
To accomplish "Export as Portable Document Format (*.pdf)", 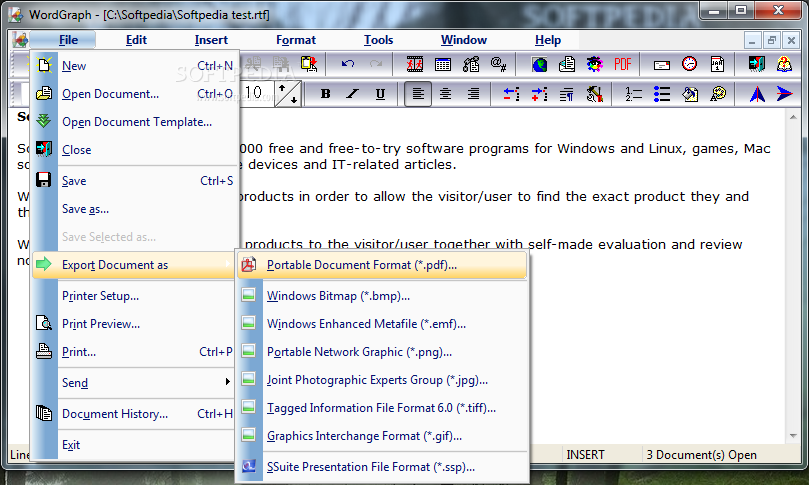I will click(382, 265).
